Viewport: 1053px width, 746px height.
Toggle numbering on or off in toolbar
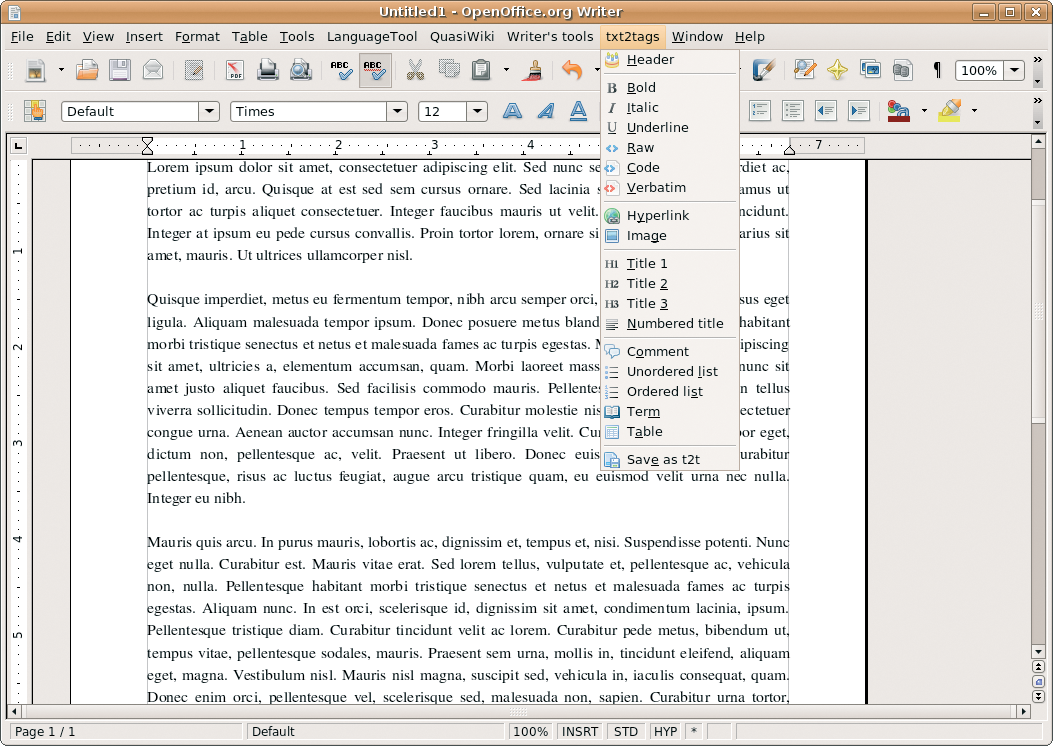point(760,111)
